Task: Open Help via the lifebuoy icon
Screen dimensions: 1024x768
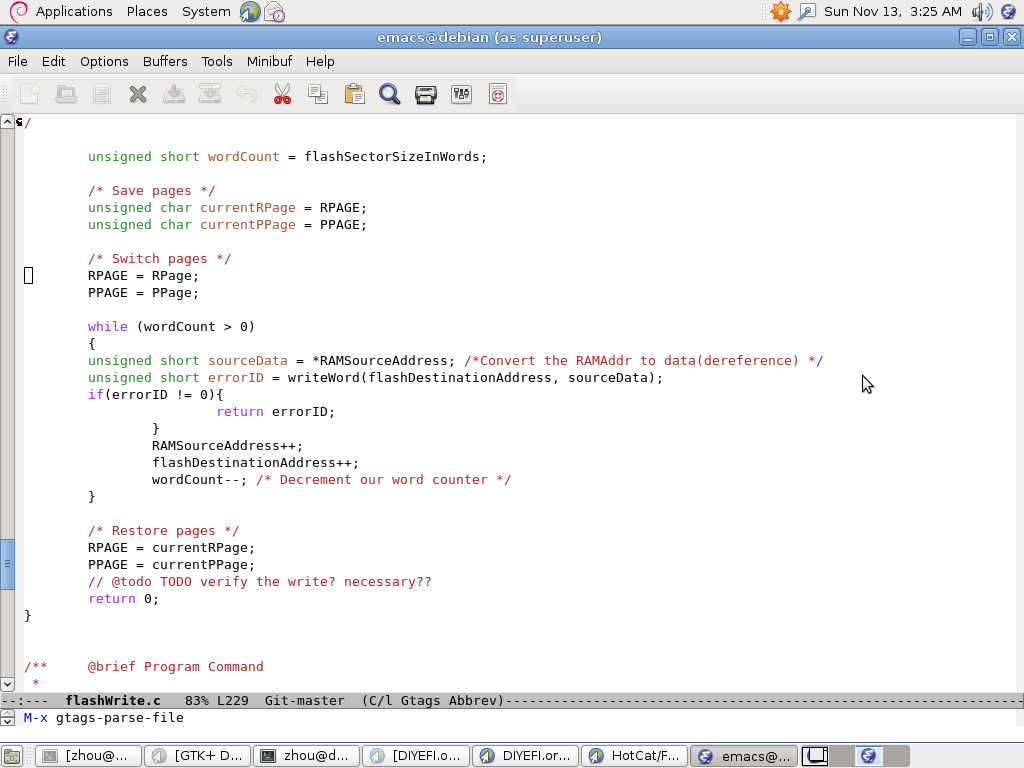Action: tap(498, 94)
